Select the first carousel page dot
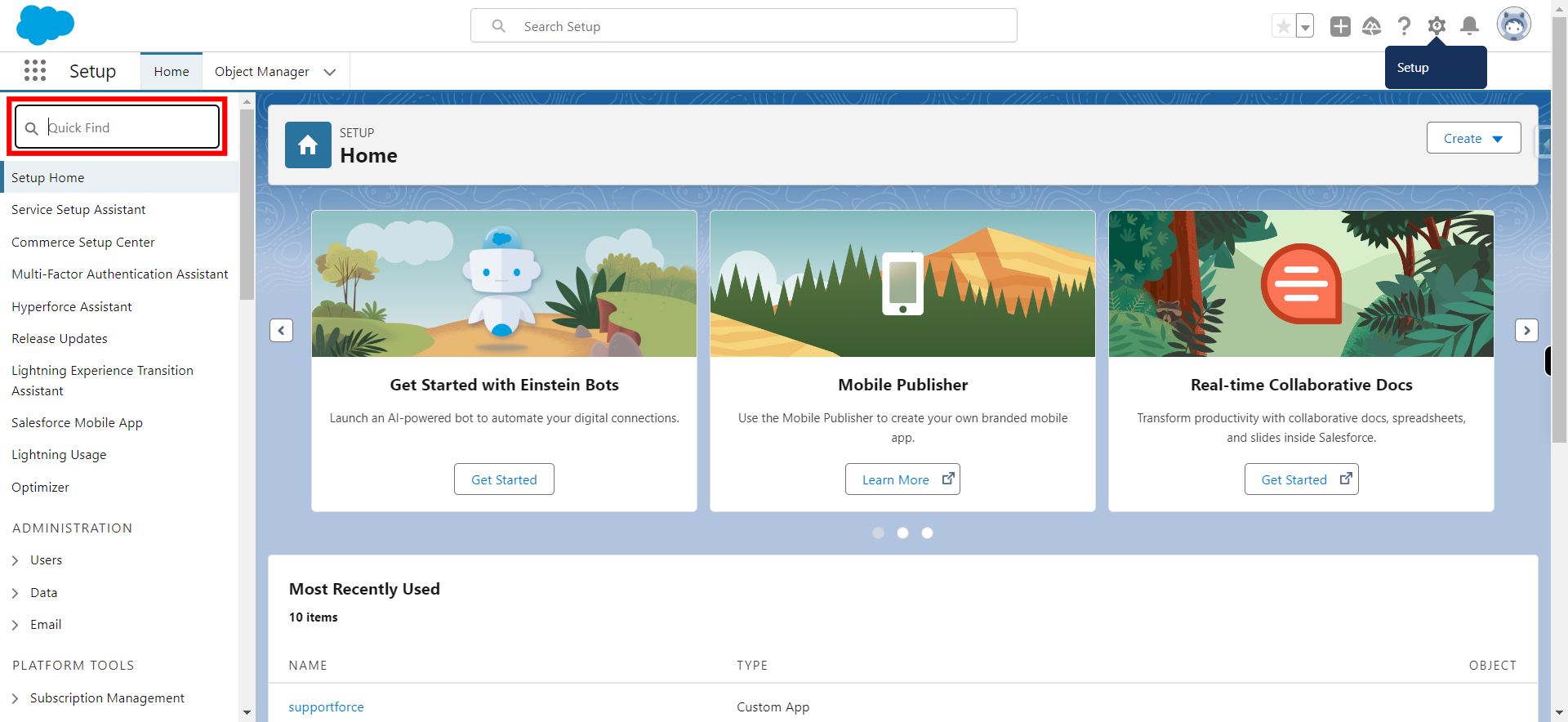This screenshot has height=722, width=1568. pyautogui.click(x=878, y=533)
